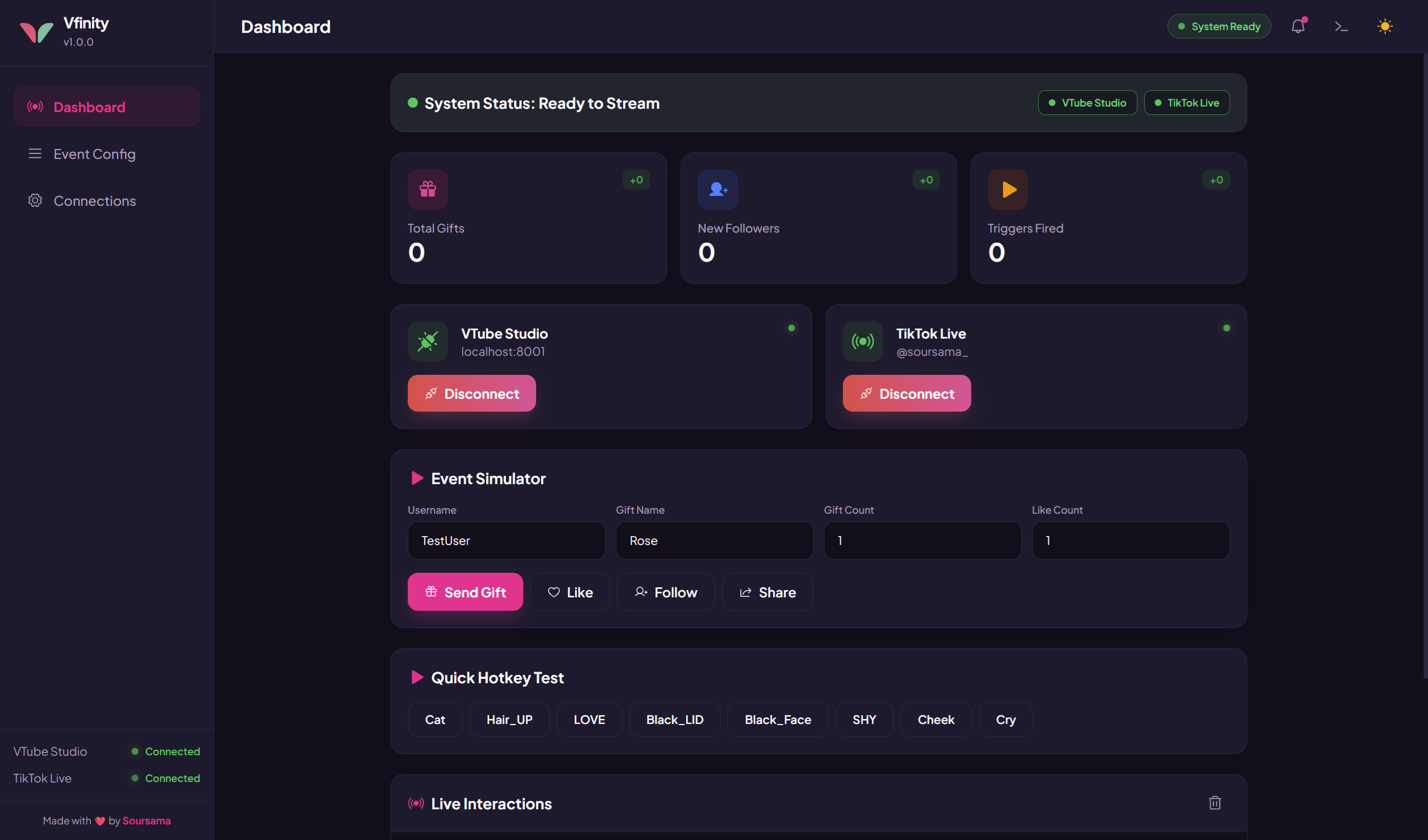
Task: Go to the Connections page
Action: pyautogui.click(x=94, y=201)
